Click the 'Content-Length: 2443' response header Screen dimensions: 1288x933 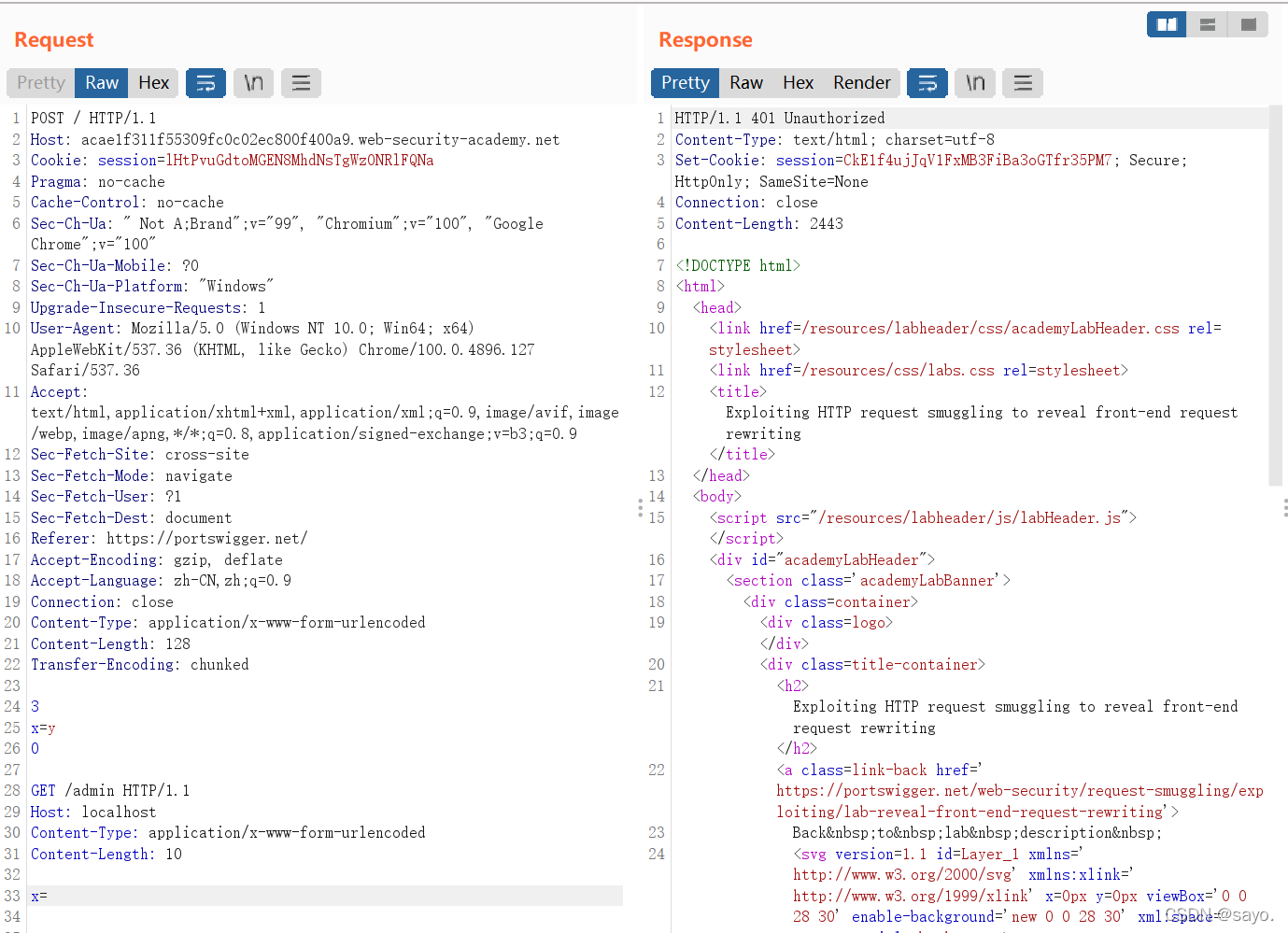759,224
